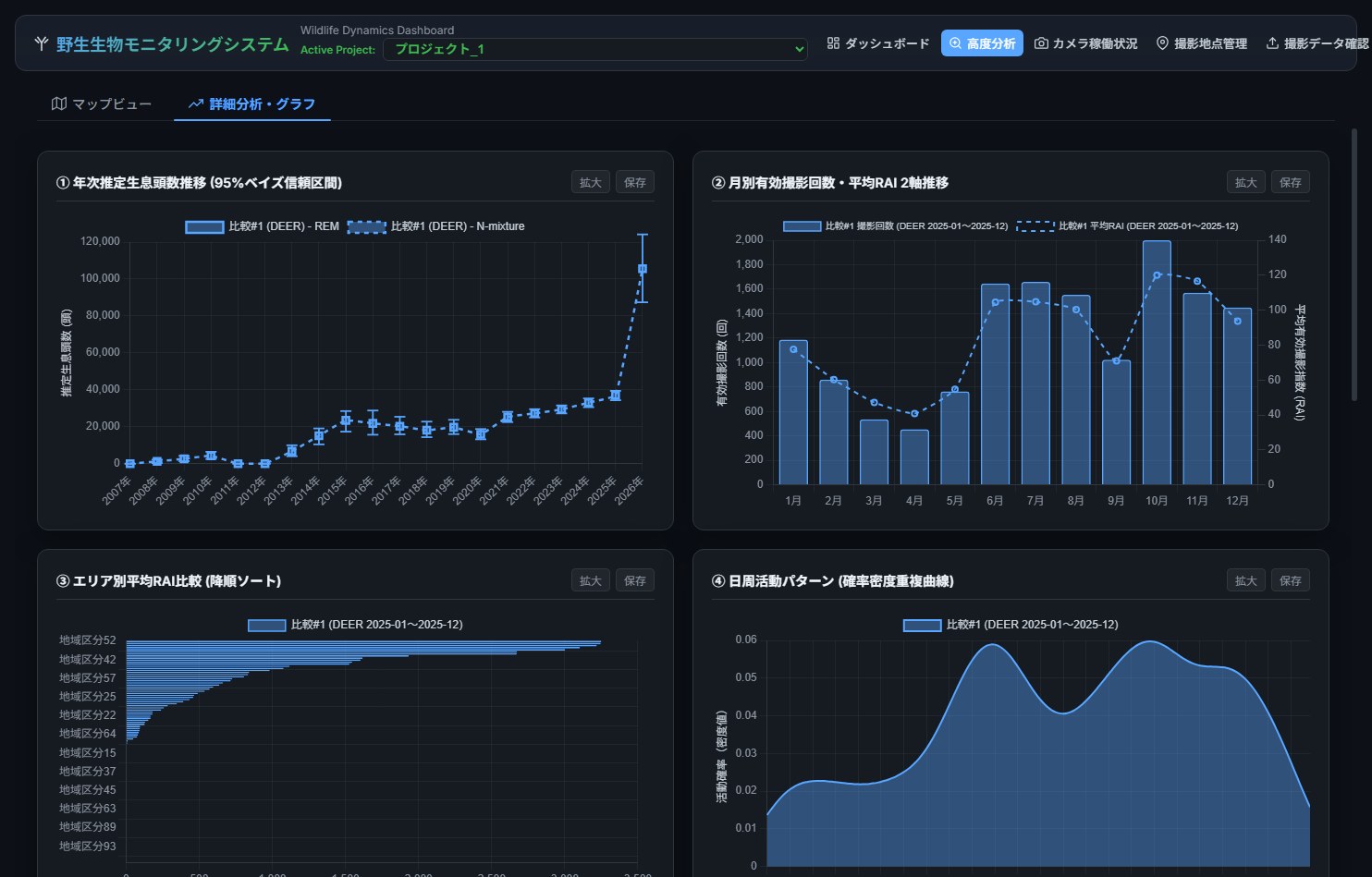
Task: Toggle the 比較#1 (DEER) - N-mixture legend series
Action: [x=436, y=226]
